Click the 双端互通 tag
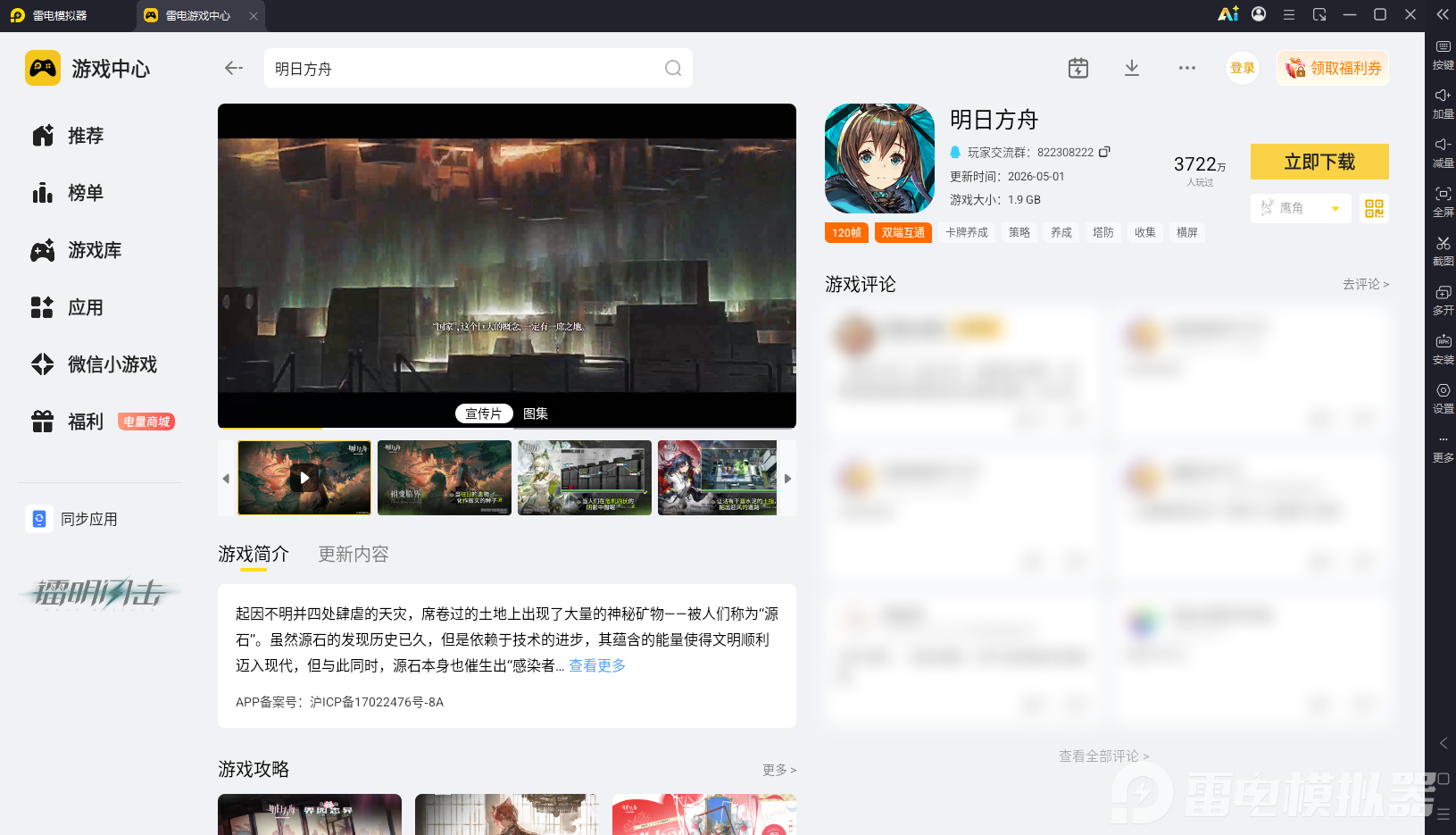Screen dimensions: 1456x835 (903, 233)
